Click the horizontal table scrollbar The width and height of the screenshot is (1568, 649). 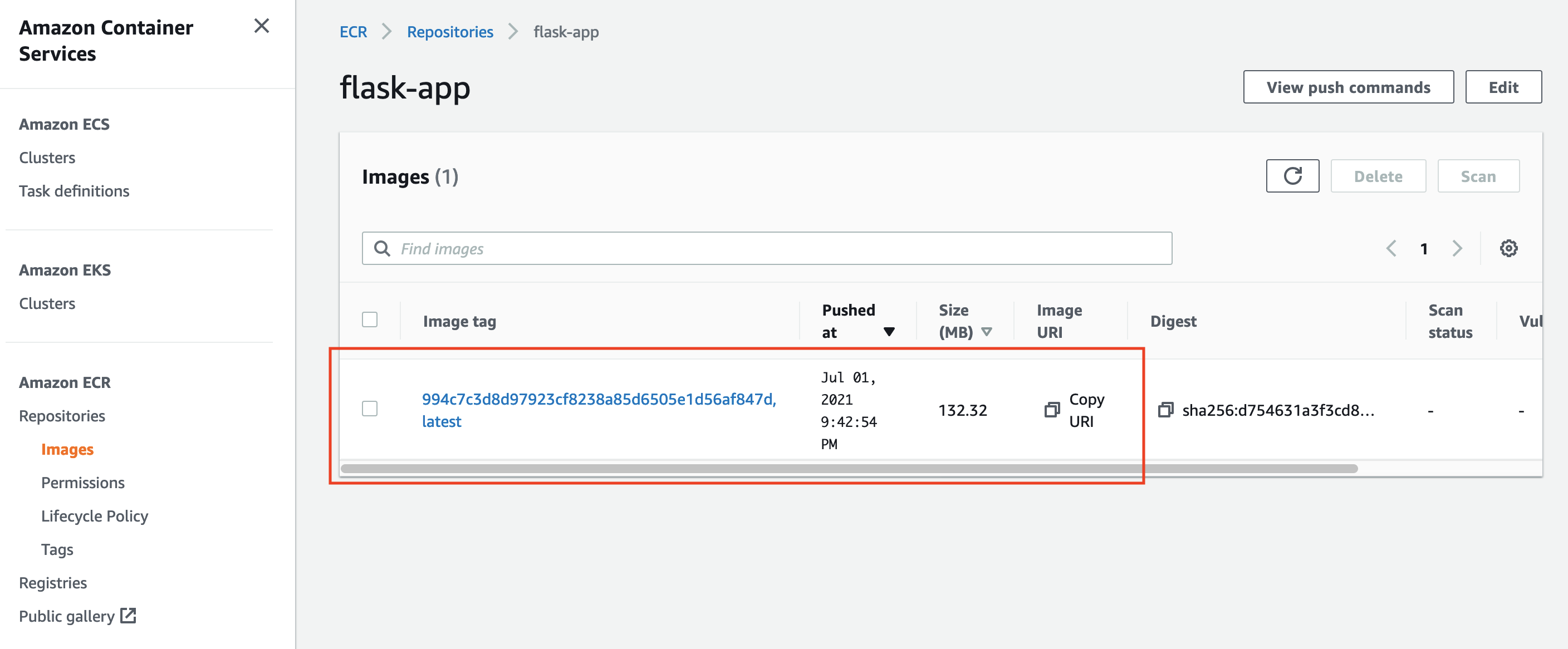pyautogui.click(x=849, y=468)
